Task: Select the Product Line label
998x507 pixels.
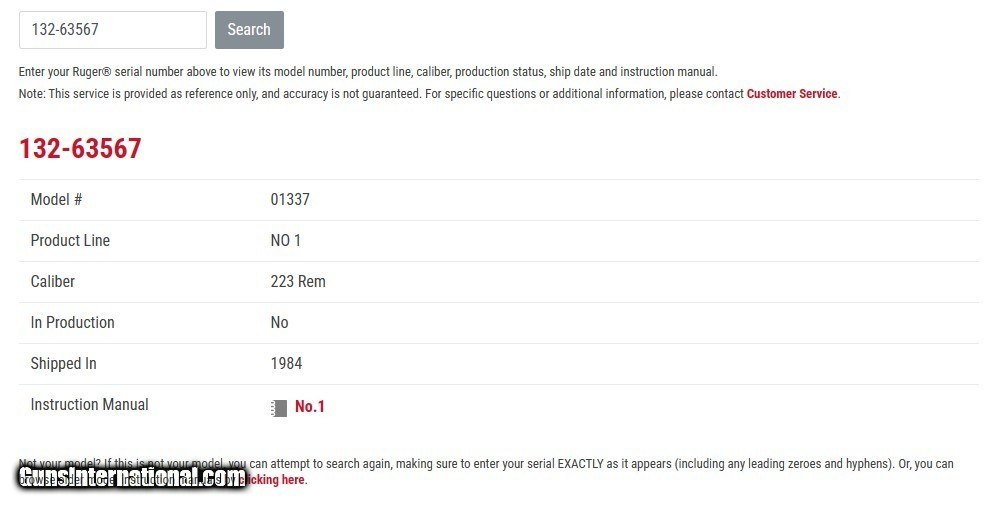Action: 70,241
